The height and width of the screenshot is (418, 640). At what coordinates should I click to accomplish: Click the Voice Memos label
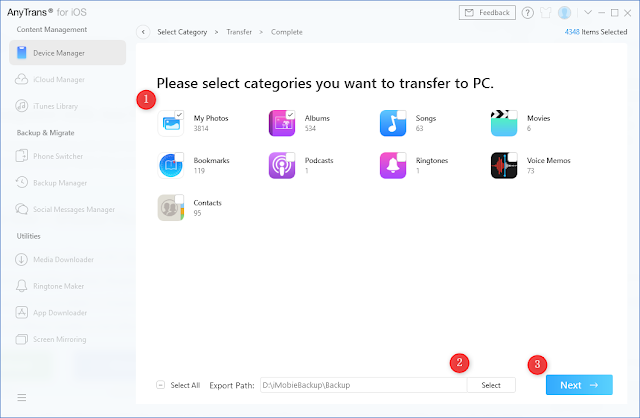(x=549, y=160)
